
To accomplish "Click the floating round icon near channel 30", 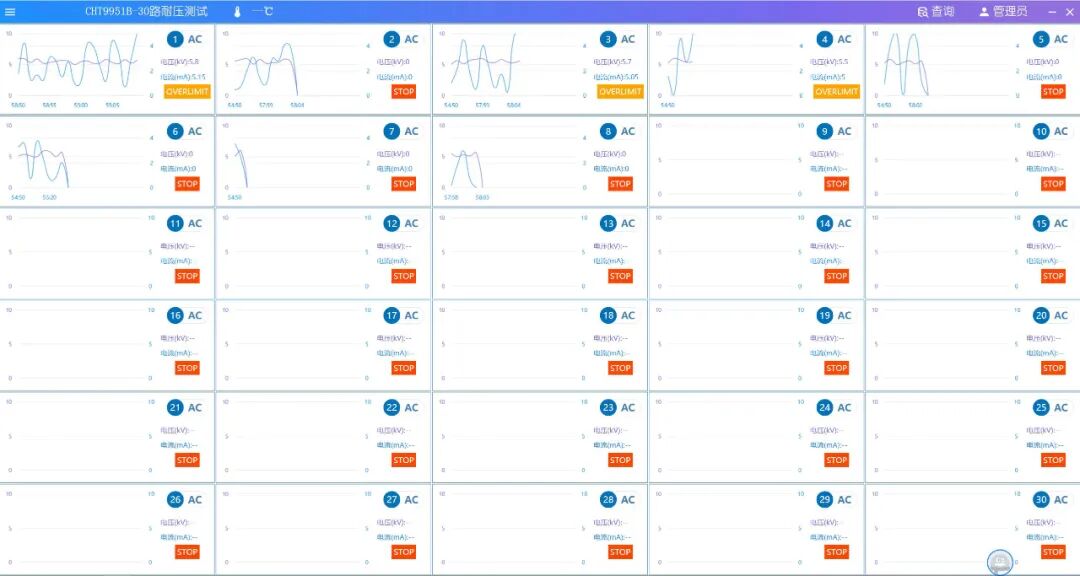I will click(999, 562).
